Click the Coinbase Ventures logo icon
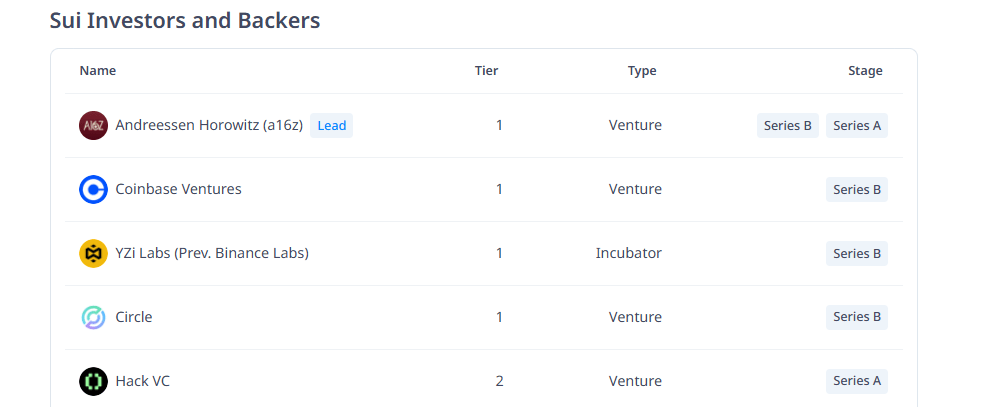This screenshot has width=996, height=407. 93,189
